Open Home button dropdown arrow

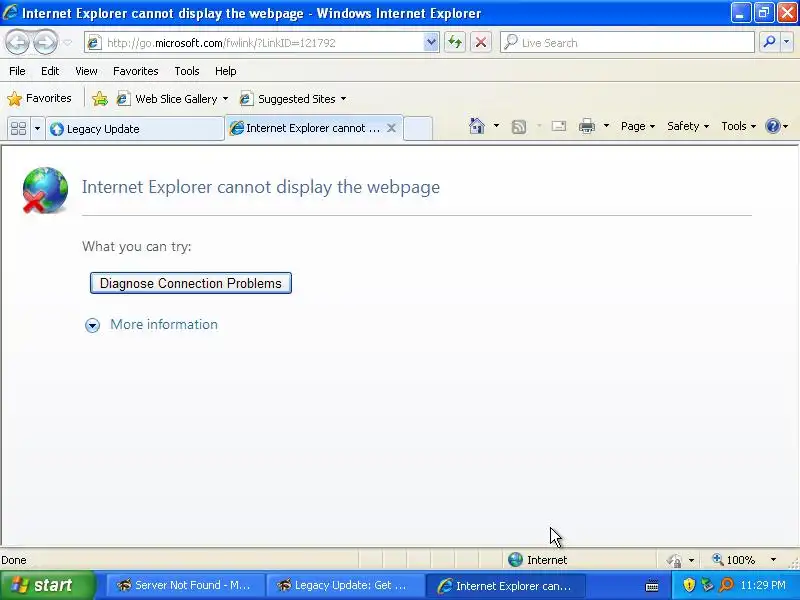[x=496, y=126]
